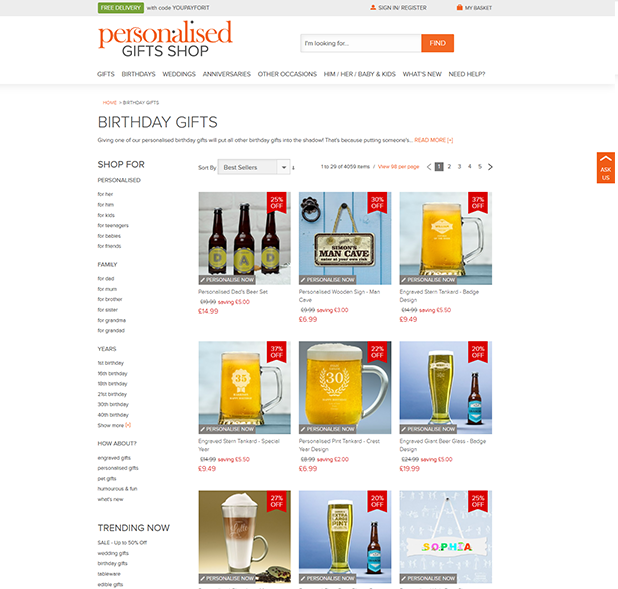
Task: Open the Ask Us side tab
Action: pyautogui.click(x=605, y=168)
